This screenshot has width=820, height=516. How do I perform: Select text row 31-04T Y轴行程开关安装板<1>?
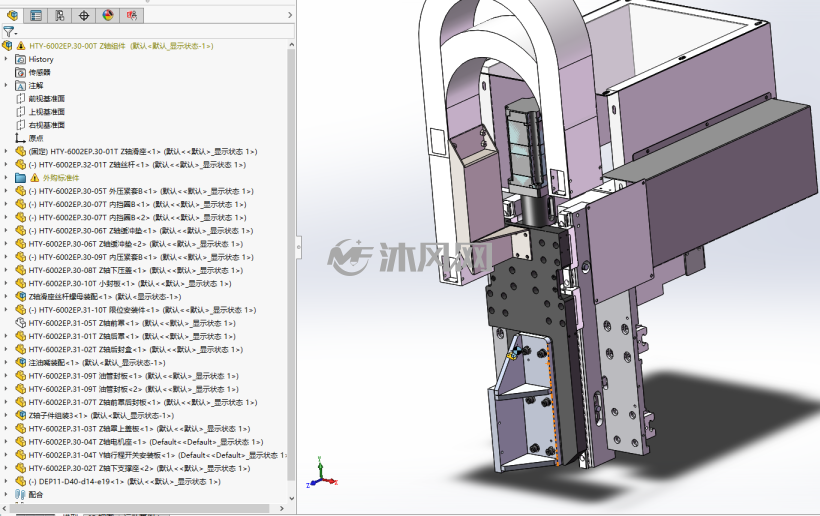[x=157, y=455]
